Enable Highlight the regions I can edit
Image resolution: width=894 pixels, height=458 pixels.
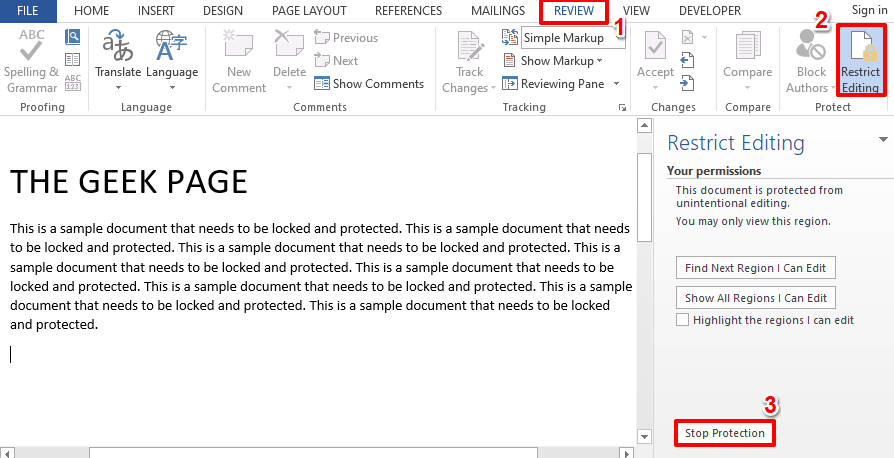[683, 320]
